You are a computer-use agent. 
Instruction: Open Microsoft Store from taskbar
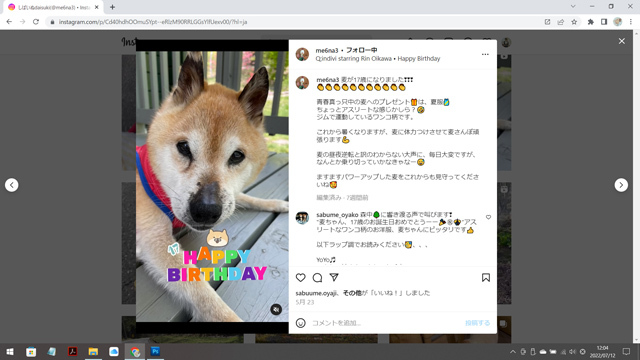tap(31, 351)
